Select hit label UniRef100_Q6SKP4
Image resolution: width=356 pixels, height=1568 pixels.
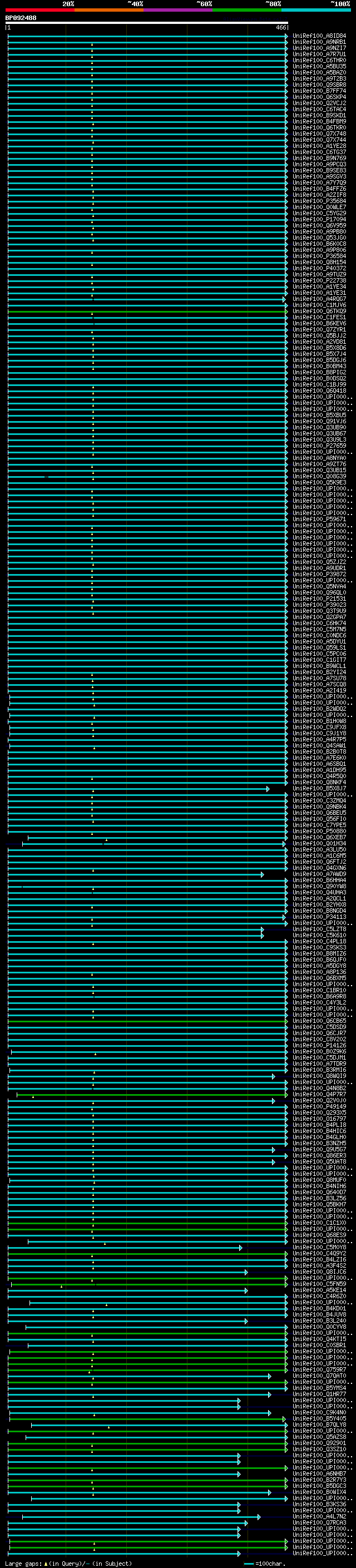click(x=319, y=97)
